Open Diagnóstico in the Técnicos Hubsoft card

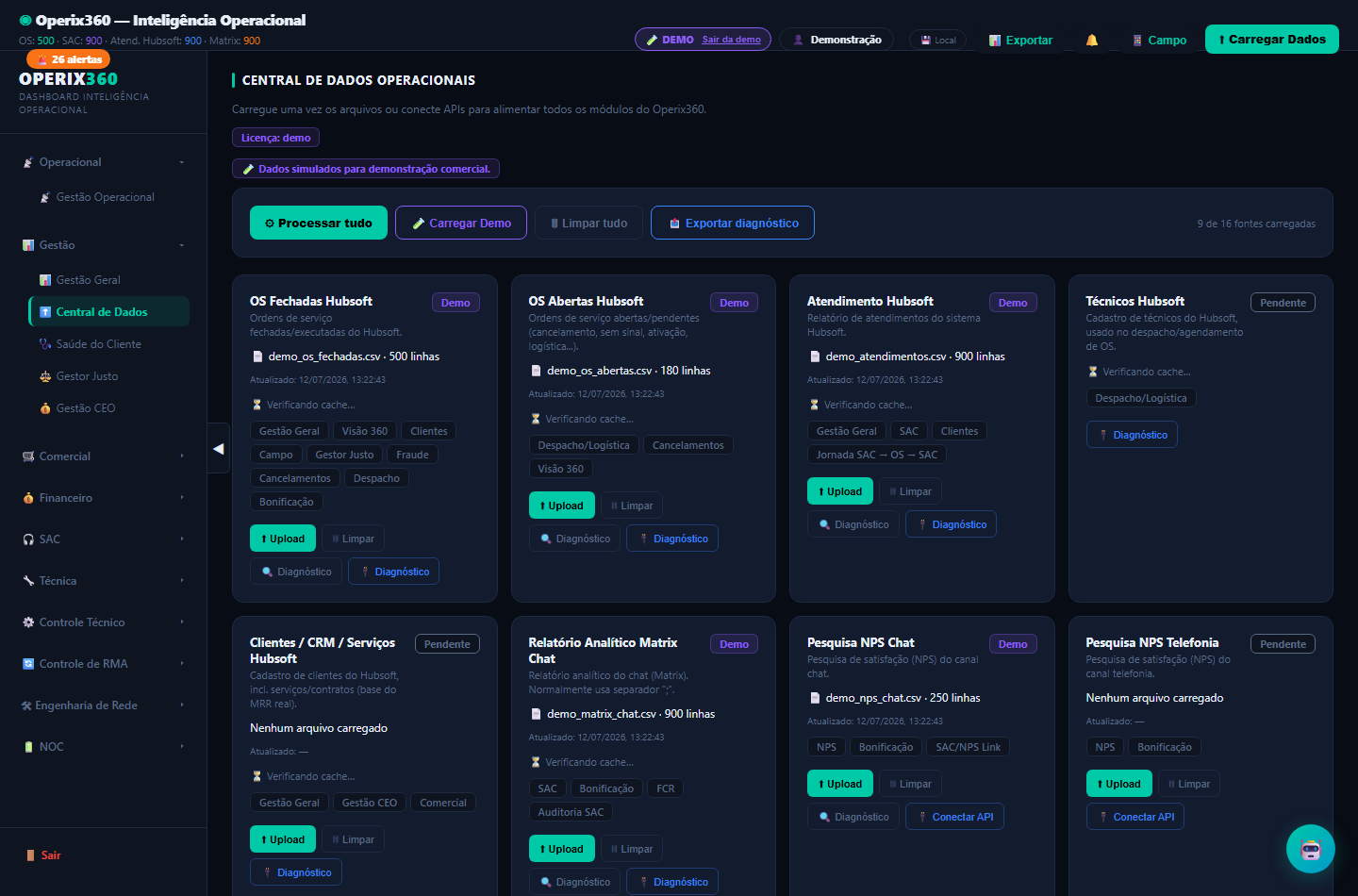pyautogui.click(x=1132, y=435)
